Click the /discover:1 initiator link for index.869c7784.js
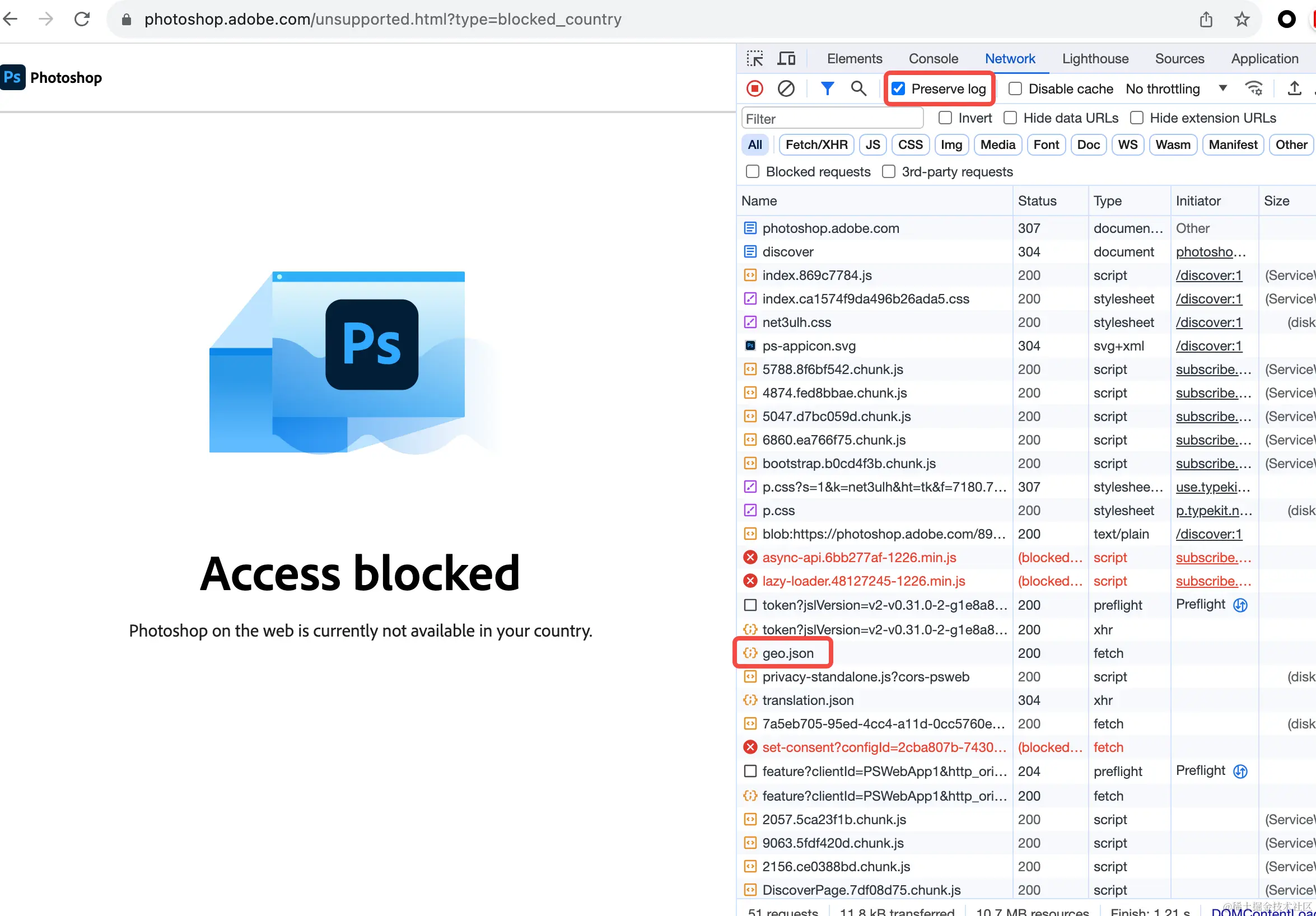1316x916 pixels. coord(1208,275)
